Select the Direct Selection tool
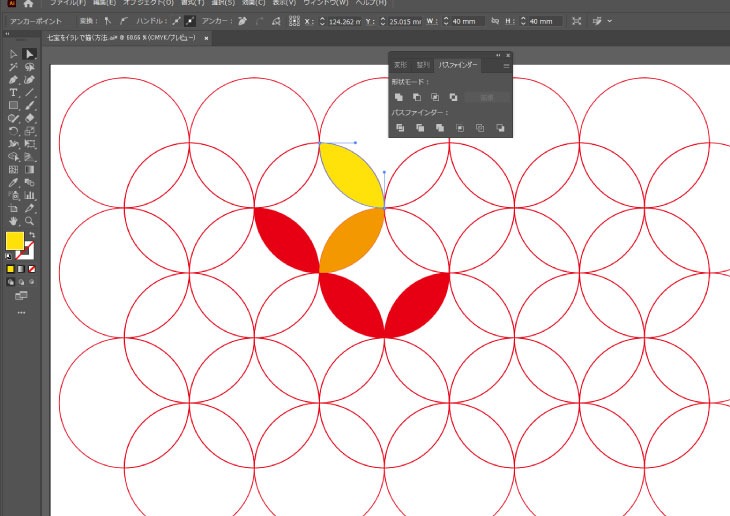The image size is (730, 516). click(x=30, y=54)
